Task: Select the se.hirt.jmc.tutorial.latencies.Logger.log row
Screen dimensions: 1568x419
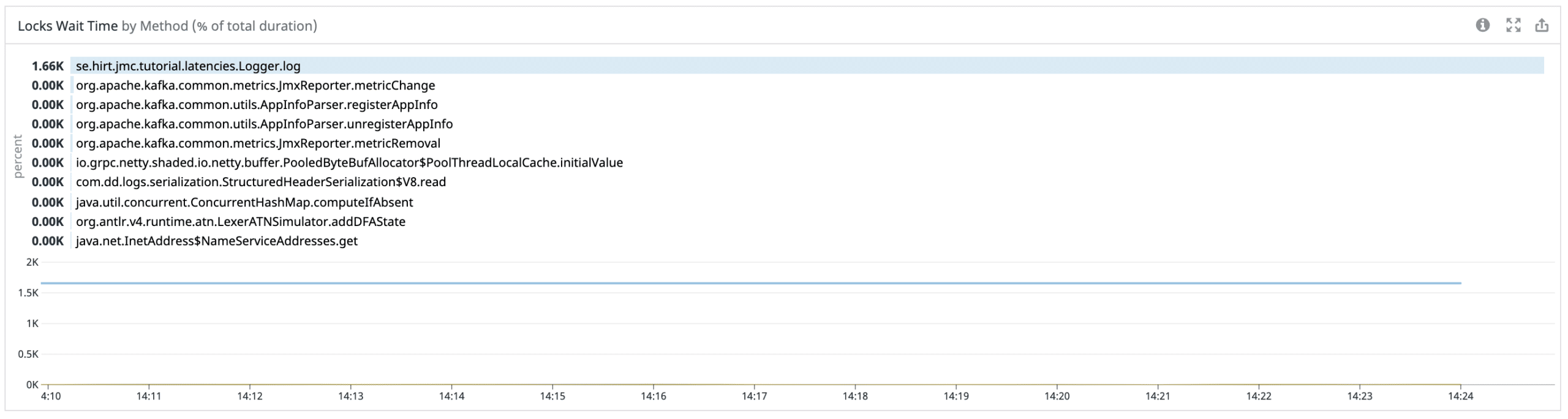Action: (807, 66)
